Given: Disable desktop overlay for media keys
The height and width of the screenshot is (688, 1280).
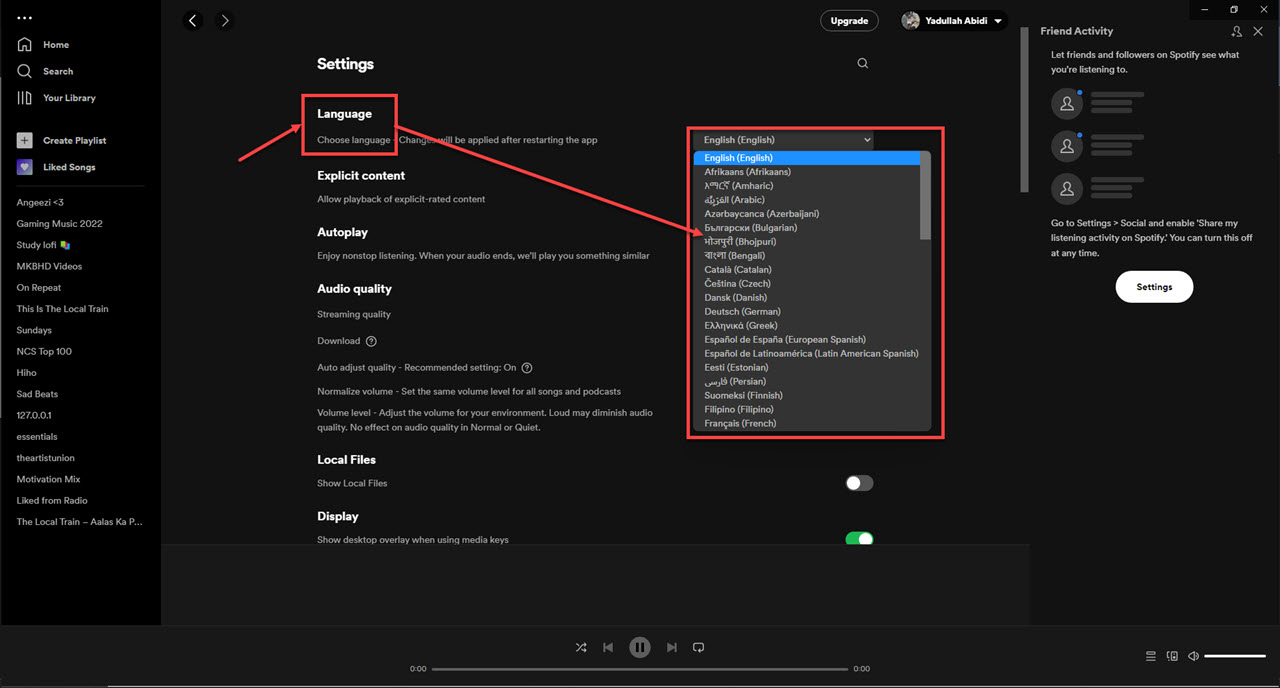Looking at the screenshot, I should [858, 538].
